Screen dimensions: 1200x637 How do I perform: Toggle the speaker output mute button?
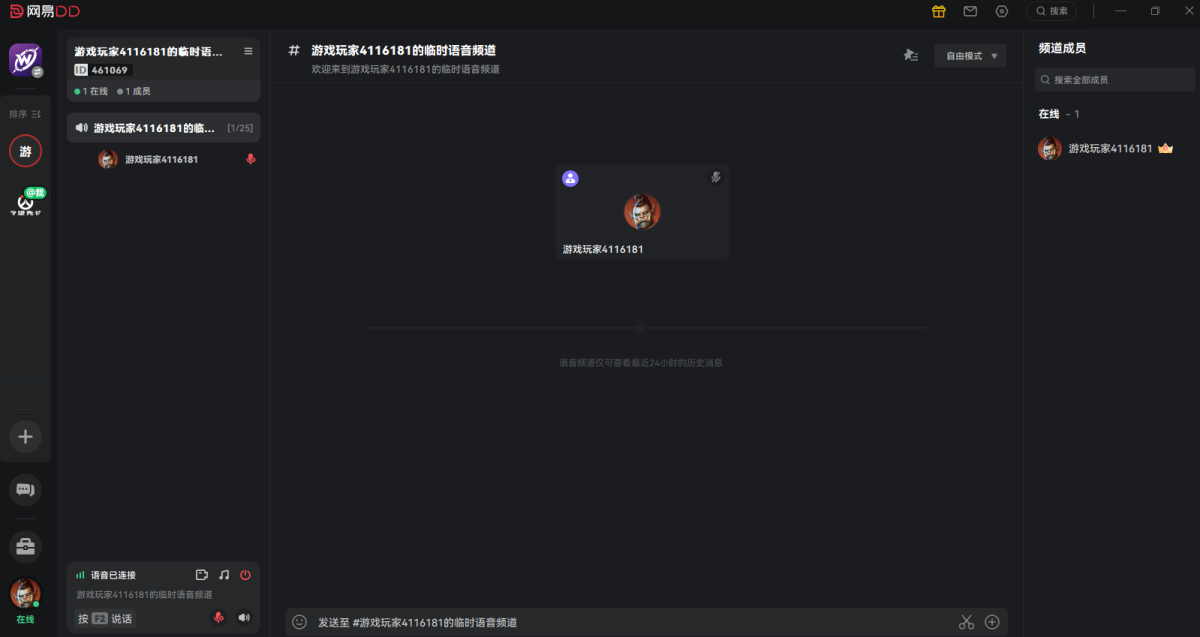click(244, 618)
